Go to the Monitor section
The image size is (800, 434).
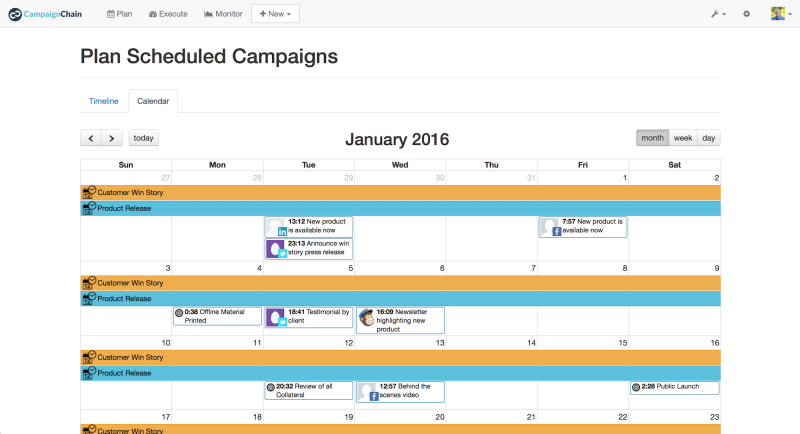[223, 14]
